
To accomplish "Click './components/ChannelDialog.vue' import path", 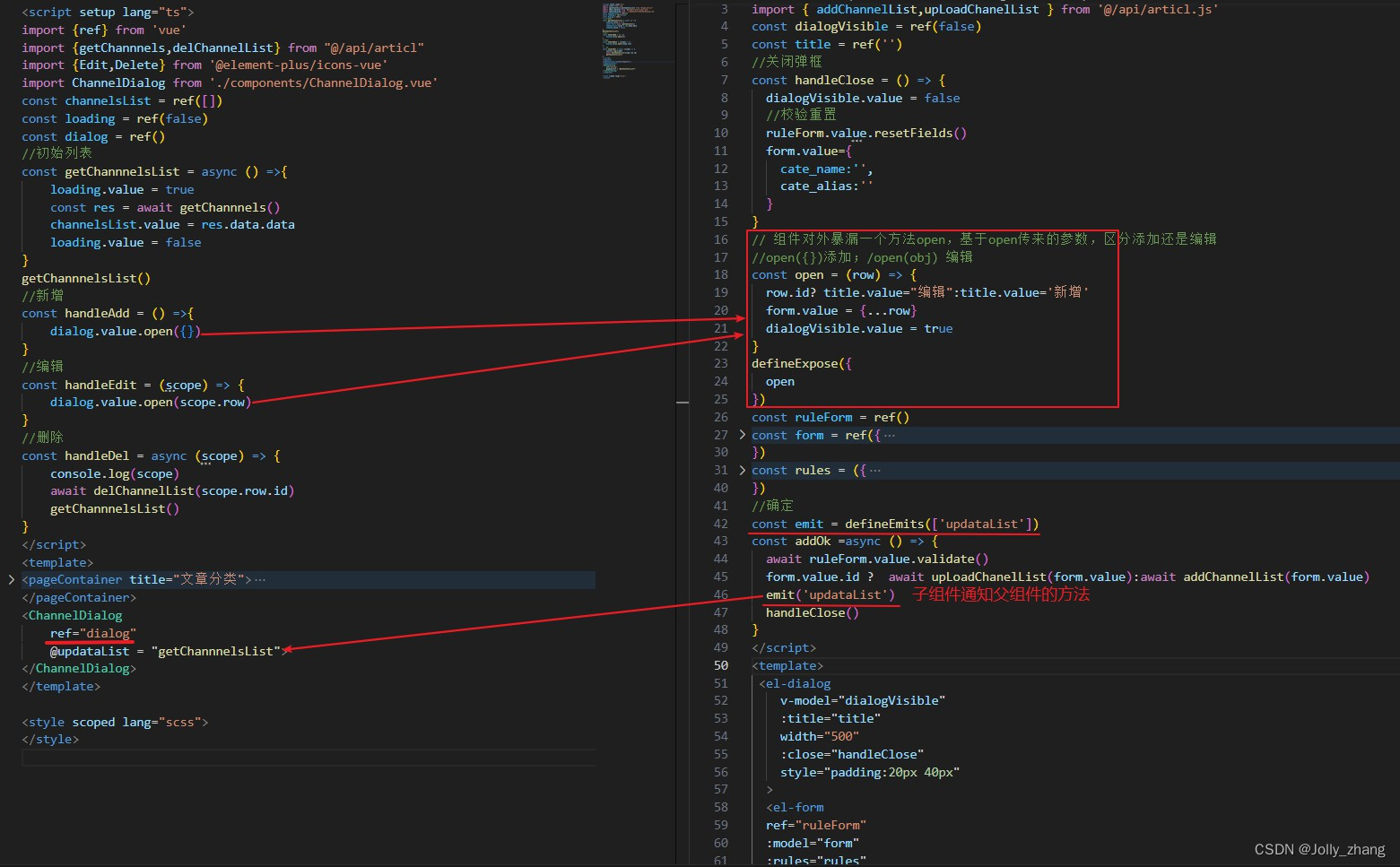I will point(324,82).
